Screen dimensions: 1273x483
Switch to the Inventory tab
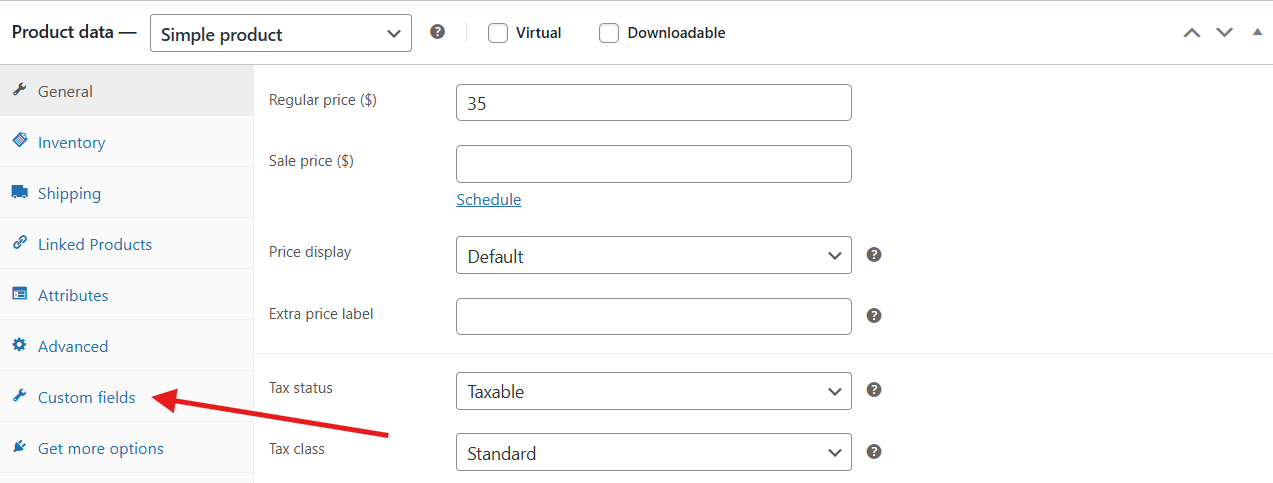(x=71, y=143)
